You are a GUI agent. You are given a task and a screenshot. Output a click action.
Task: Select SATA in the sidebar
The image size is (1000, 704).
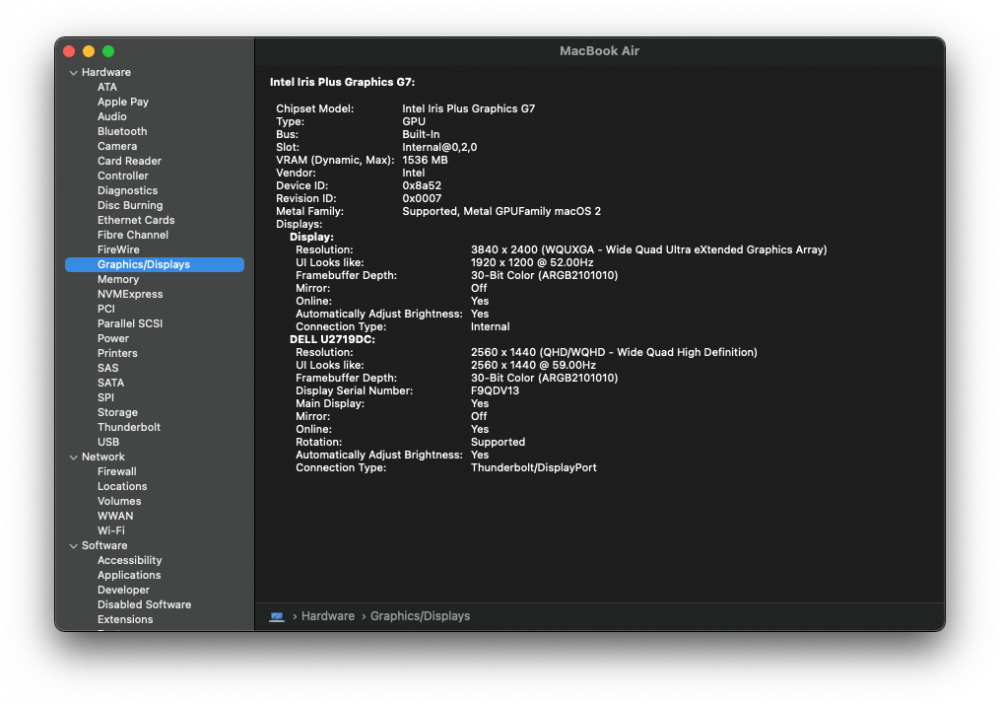[110, 383]
